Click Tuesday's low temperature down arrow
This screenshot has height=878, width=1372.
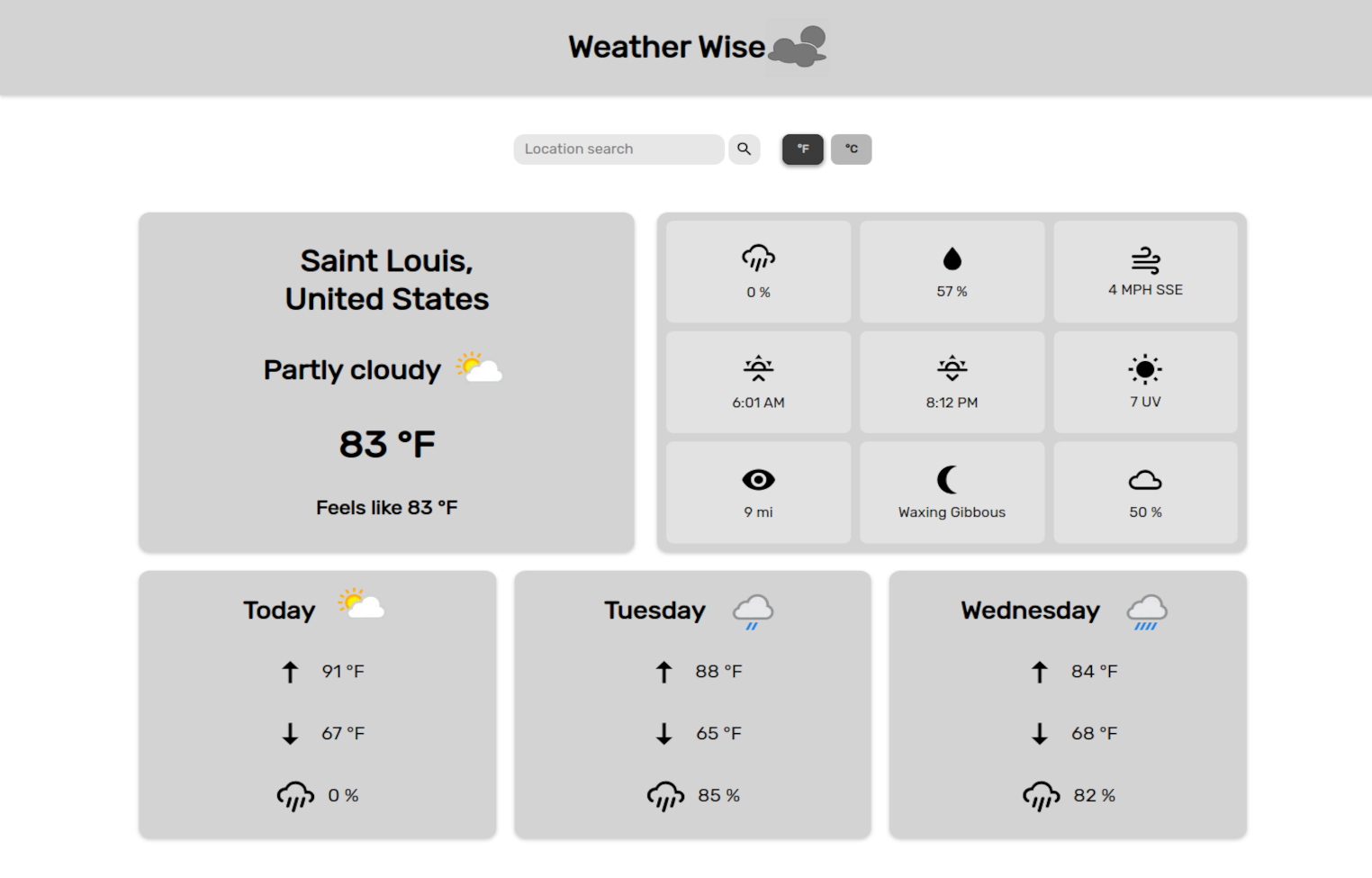pyautogui.click(x=664, y=733)
